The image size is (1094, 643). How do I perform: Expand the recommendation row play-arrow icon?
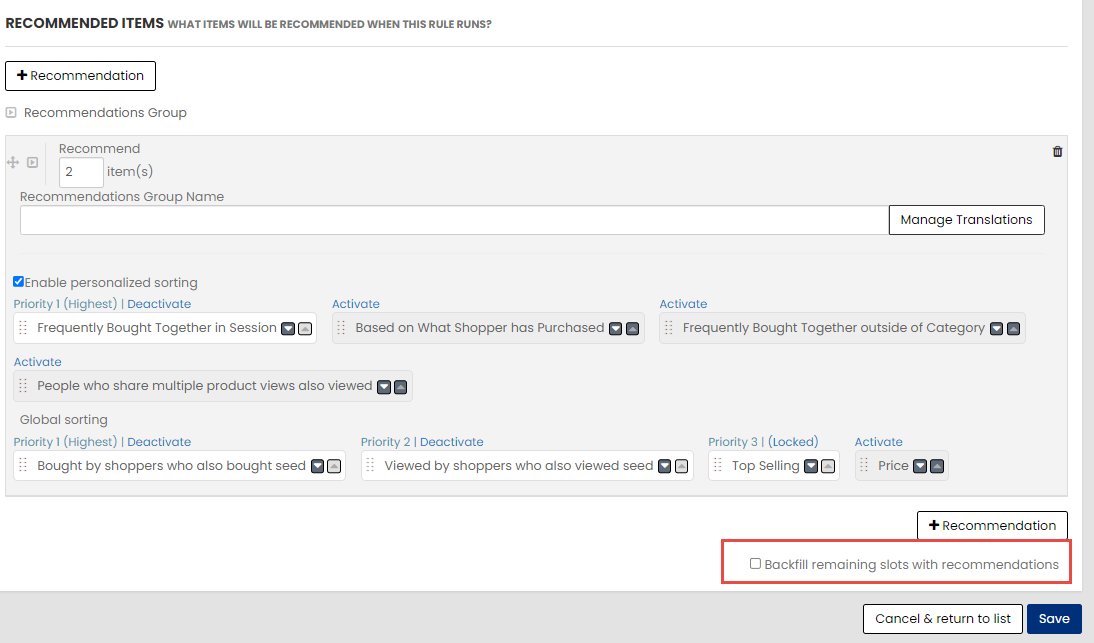32,162
